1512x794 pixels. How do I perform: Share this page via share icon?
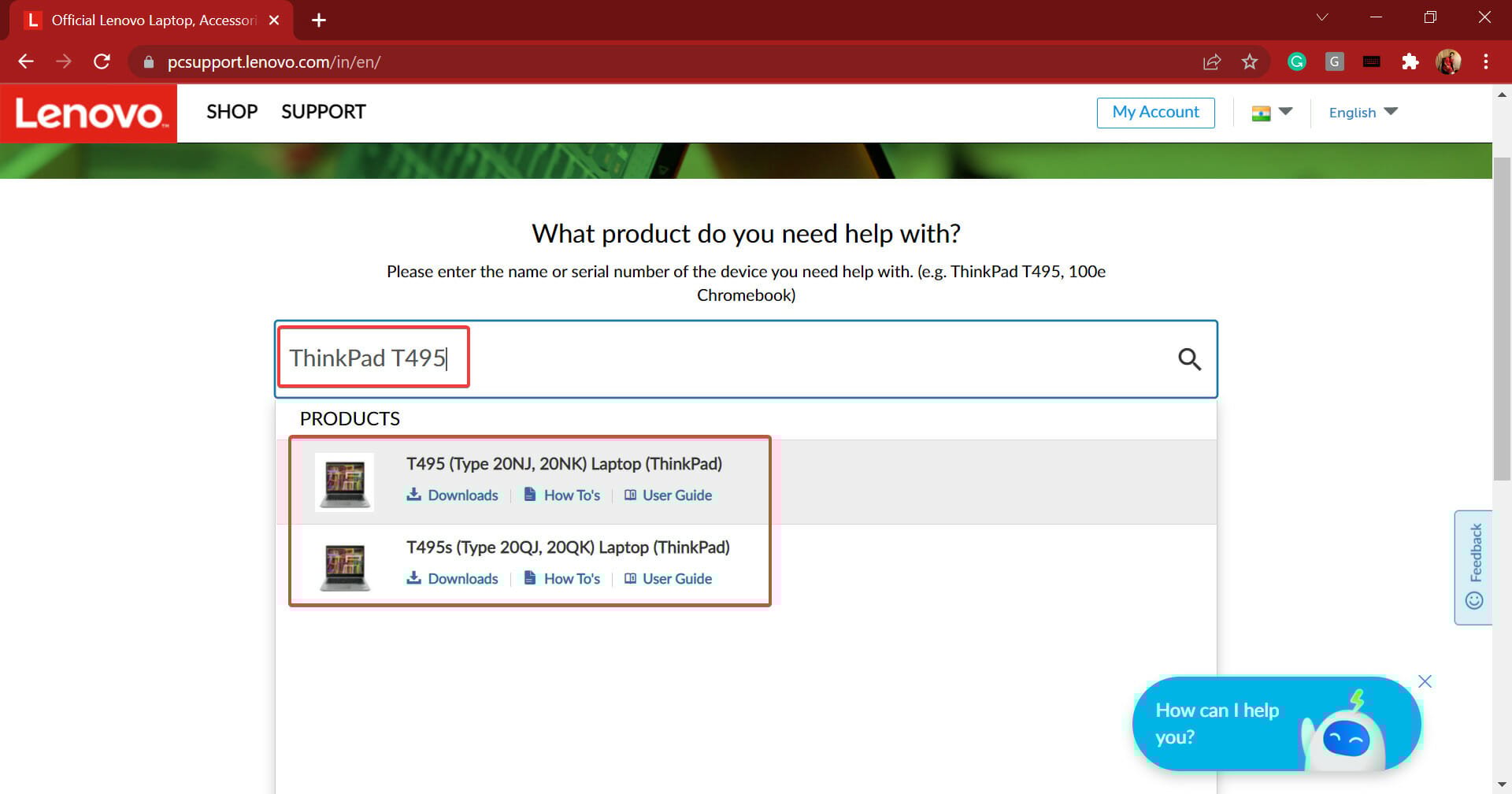(x=1212, y=61)
